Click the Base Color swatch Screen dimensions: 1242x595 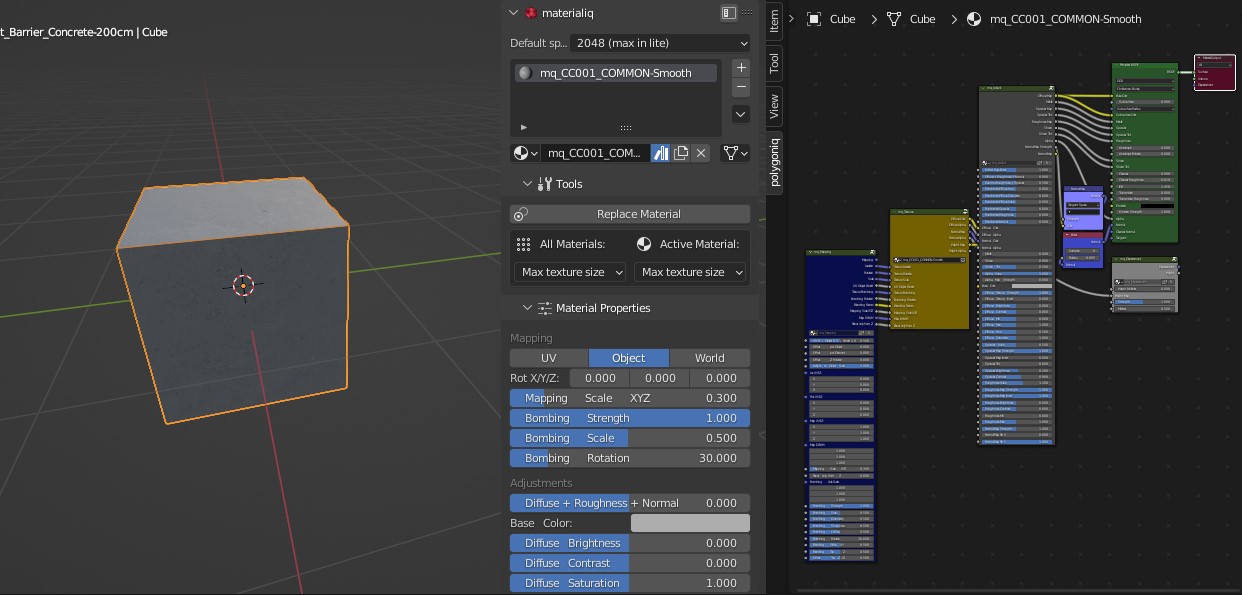point(690,522)
